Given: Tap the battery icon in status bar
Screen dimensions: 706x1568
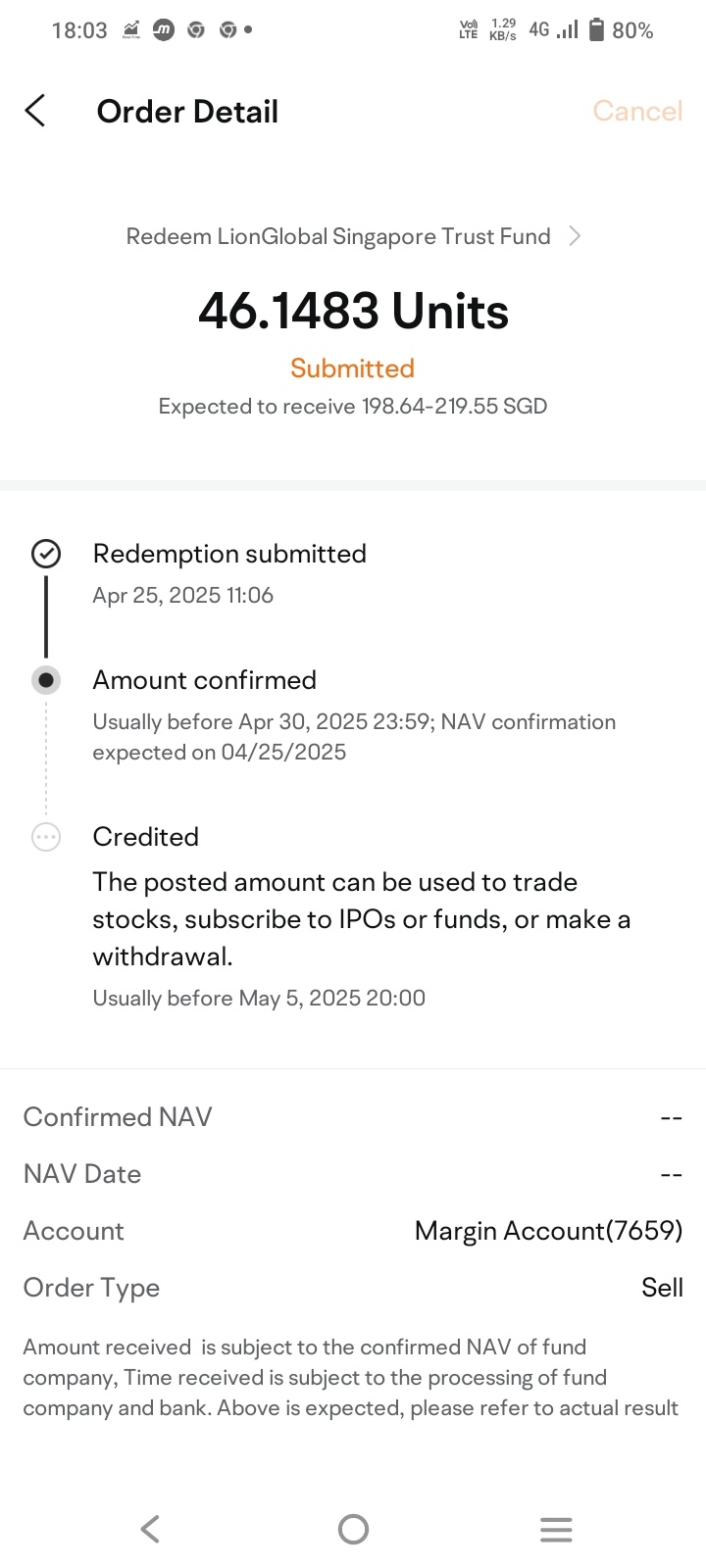Looking at the screenshot, I should [596, 29].
